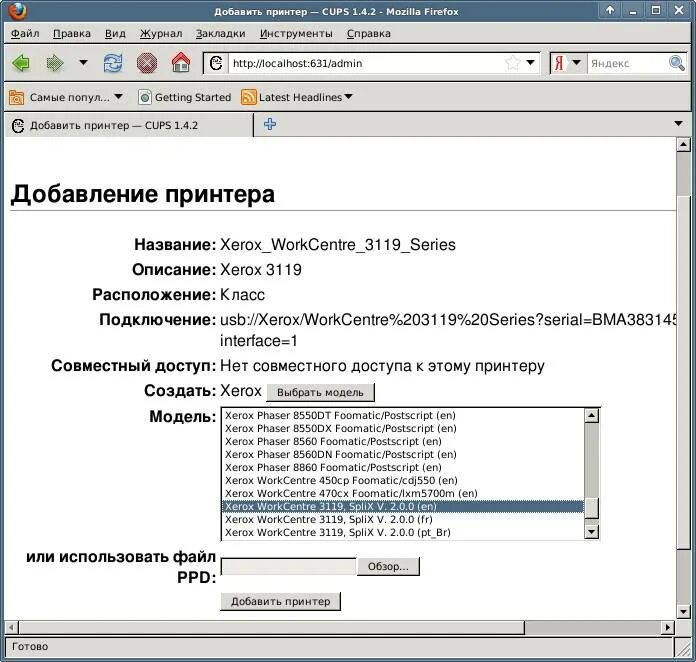
Task: Click the CUPS favicon on the tab
Action: pos(18,126)
